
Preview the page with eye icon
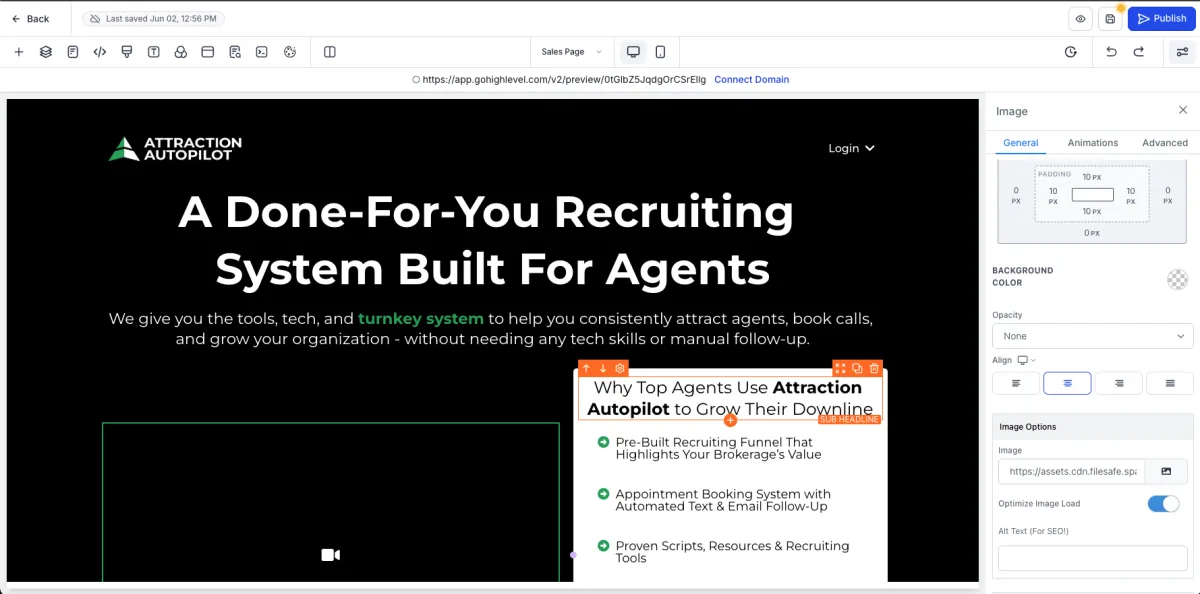click(1080, 19)
